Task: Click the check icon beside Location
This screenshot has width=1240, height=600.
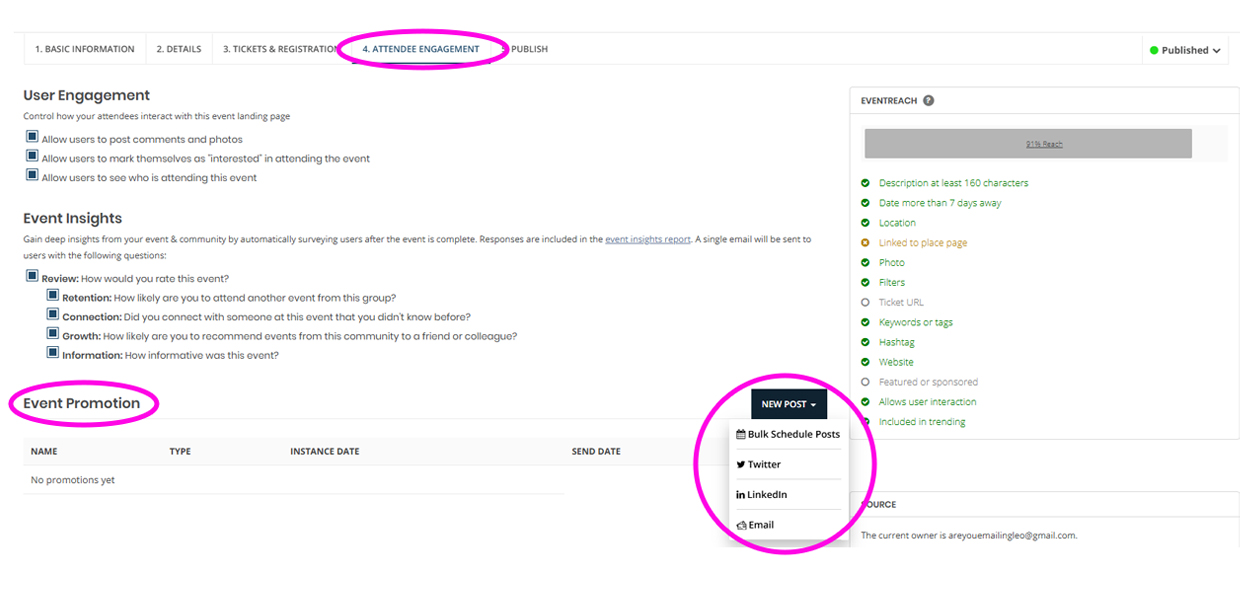Action: pyautogui.click(x=865, y=223)
